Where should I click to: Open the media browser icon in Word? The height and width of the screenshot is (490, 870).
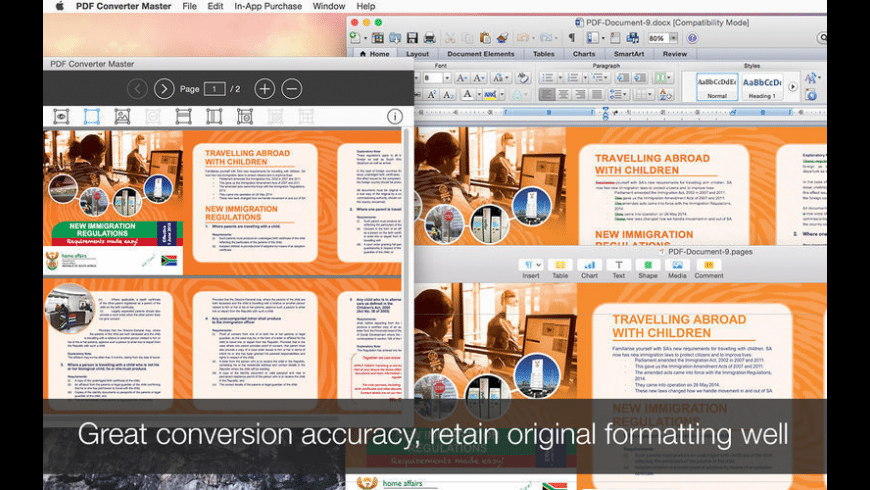[x=633, y=38]
